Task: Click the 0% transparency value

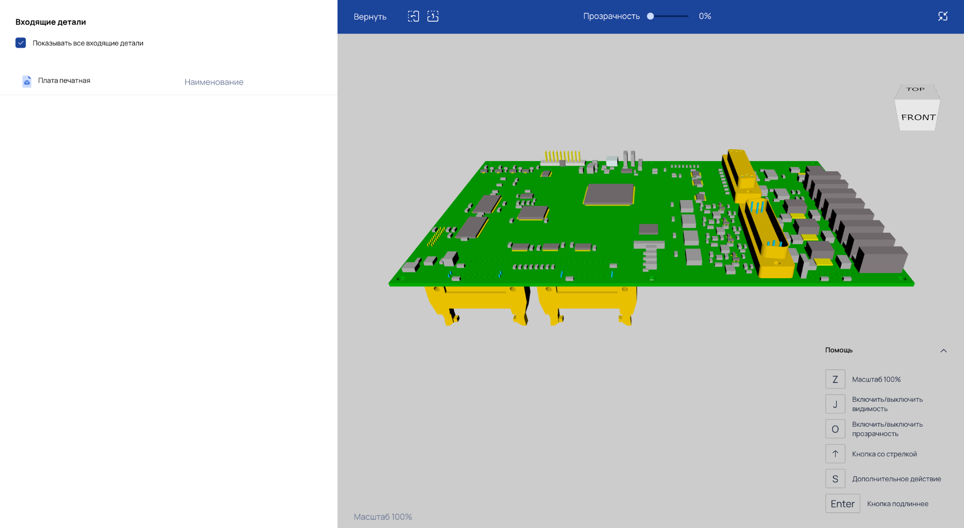Action: point(705,17)
